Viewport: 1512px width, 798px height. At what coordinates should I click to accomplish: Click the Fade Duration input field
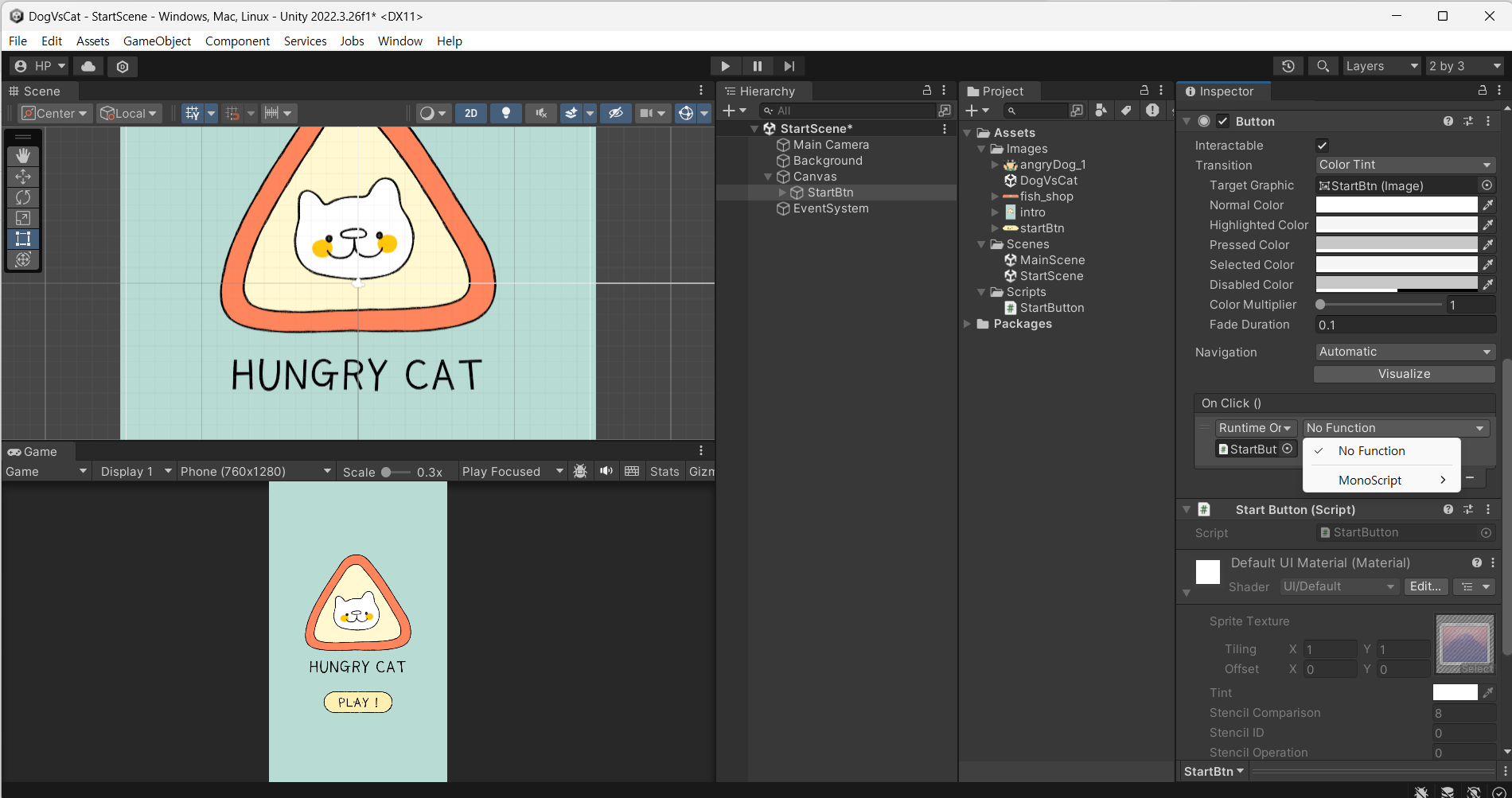point(1405,325)
